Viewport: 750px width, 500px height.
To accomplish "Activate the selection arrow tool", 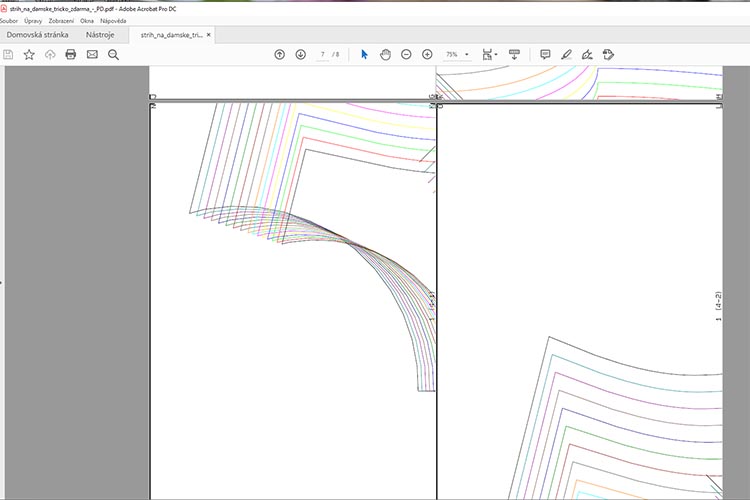I will 364,54.
